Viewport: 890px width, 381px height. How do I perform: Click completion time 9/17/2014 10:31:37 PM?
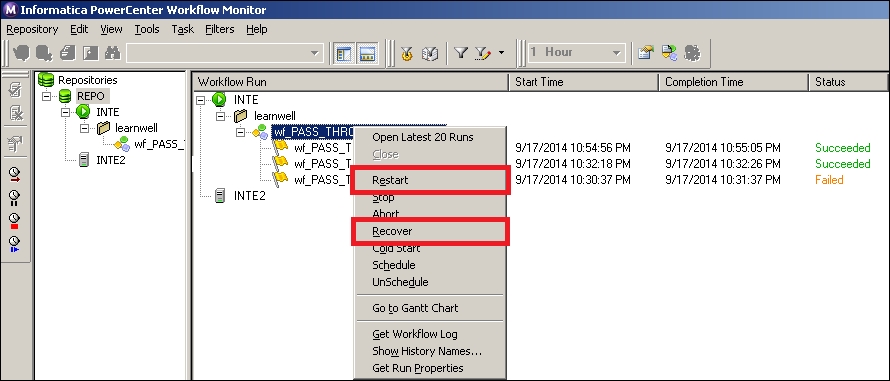click(723, 180)
